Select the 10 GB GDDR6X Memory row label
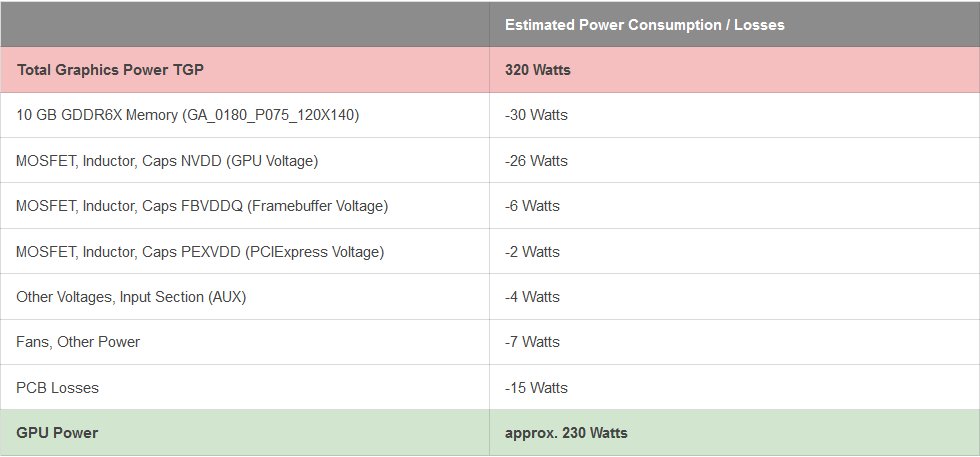Viewport: 980px width, 457px height. (x=187, y=115)
